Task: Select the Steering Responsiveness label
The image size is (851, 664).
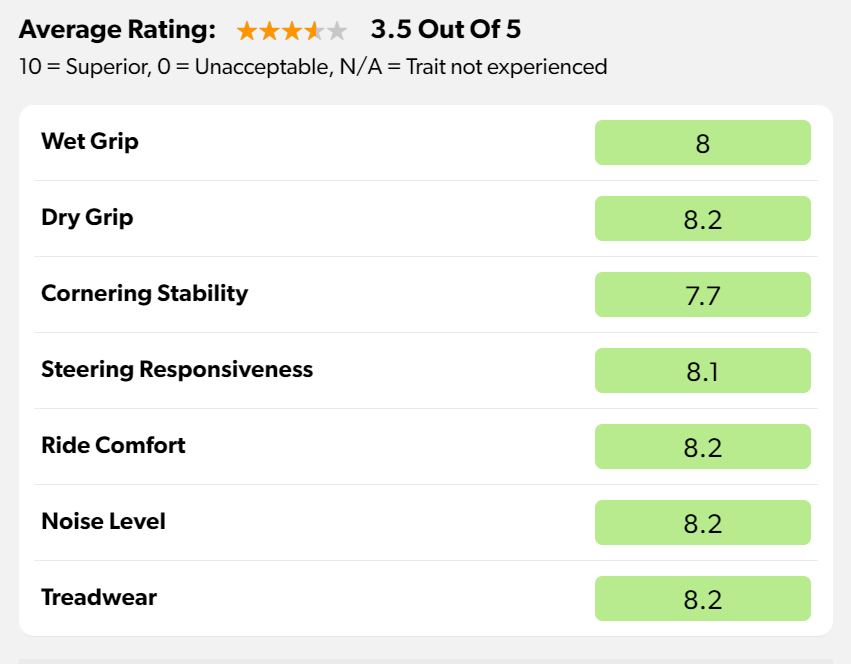Action: point(177,369)
